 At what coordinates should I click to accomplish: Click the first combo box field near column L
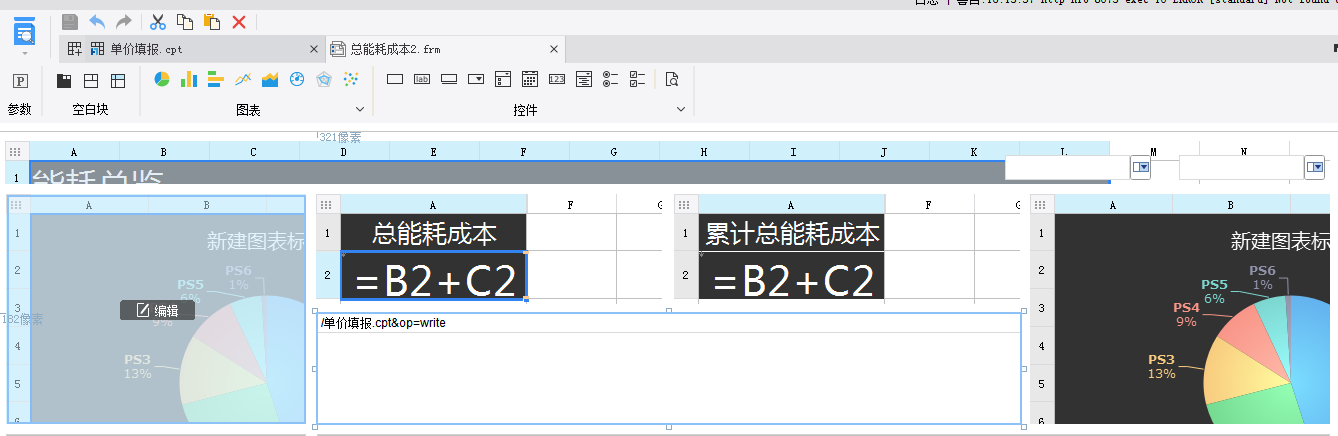(x=1067, y=168)
